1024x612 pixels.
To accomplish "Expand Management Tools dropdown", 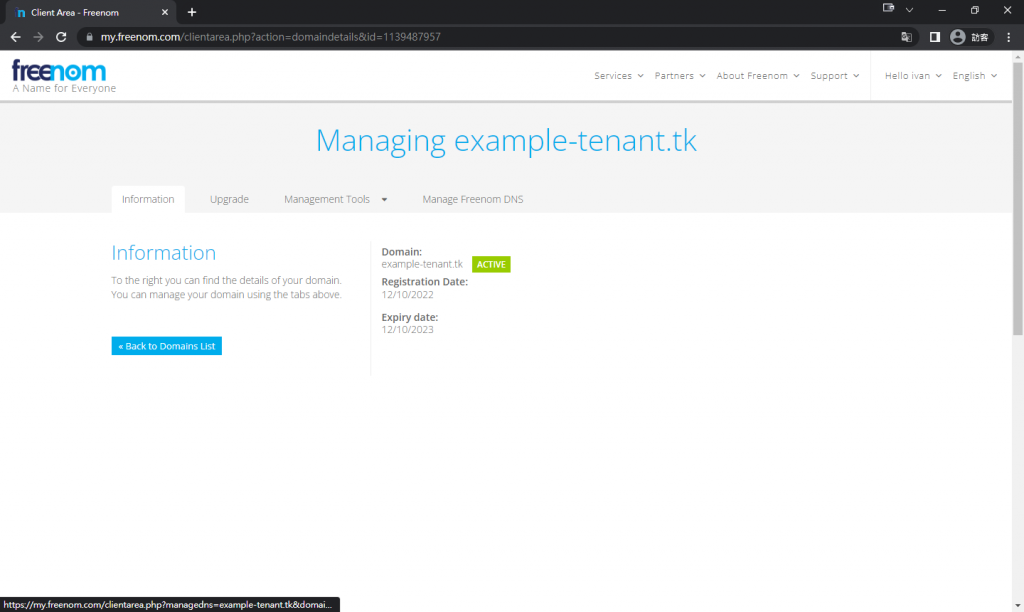I will pos(336,199).
